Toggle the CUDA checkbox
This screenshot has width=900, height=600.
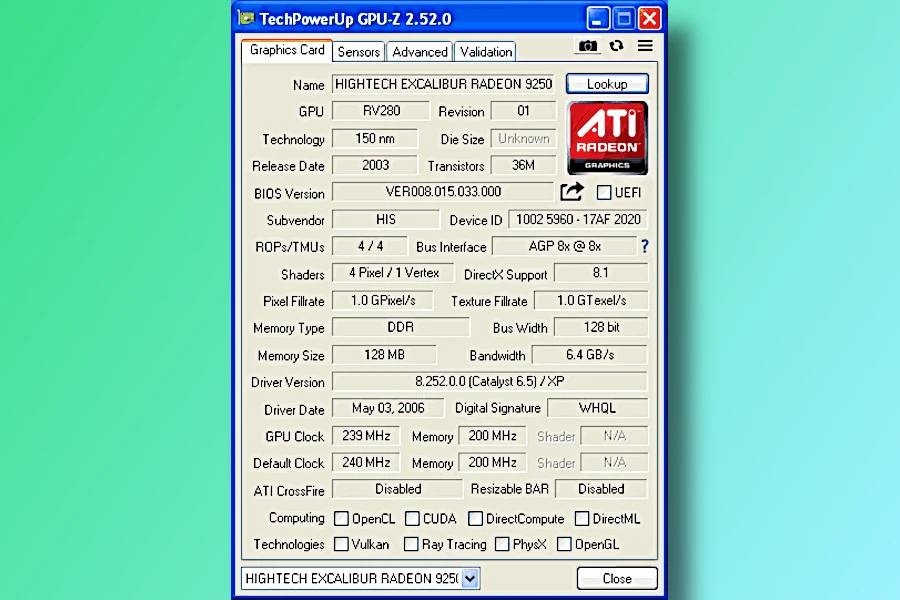412,518
